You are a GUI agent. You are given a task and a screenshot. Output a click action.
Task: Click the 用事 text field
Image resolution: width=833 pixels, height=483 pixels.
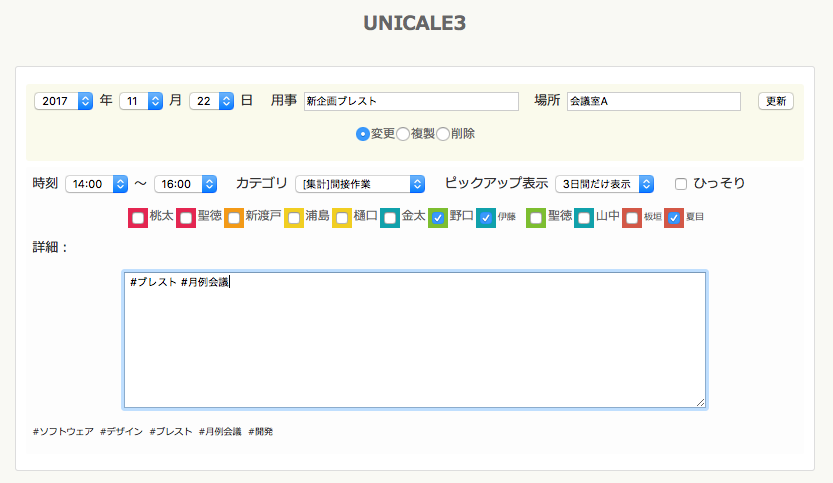pos(411,101)
